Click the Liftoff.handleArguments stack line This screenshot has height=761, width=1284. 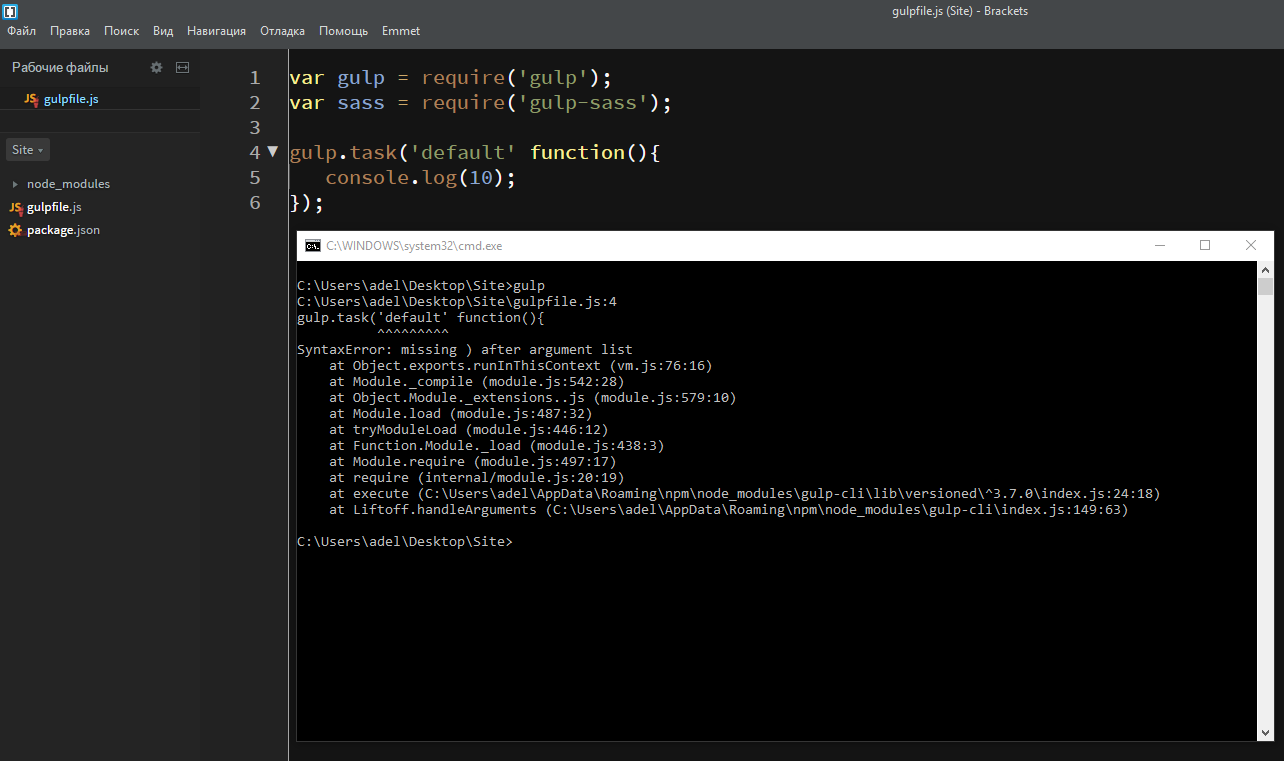point(728,510)
